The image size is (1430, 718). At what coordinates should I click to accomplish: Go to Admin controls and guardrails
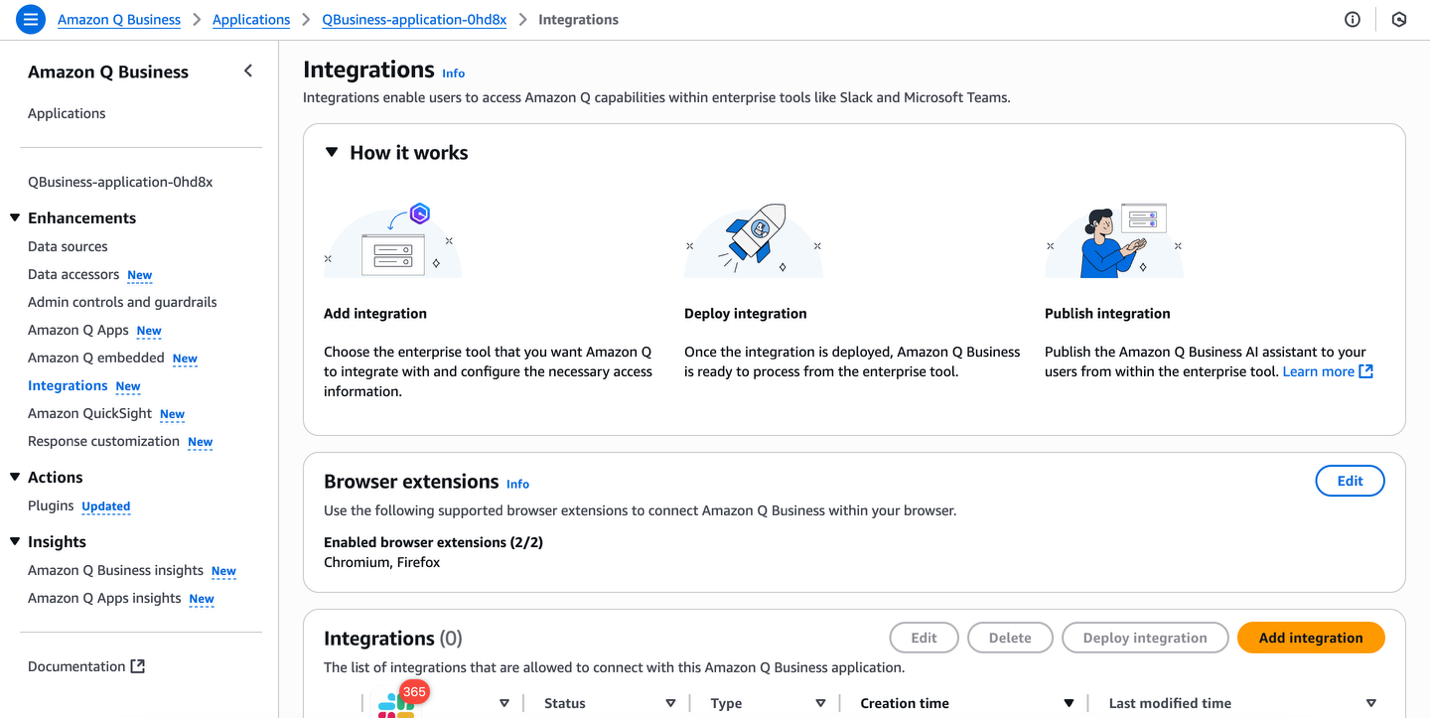pyautogui.click(x=122, y=302)
